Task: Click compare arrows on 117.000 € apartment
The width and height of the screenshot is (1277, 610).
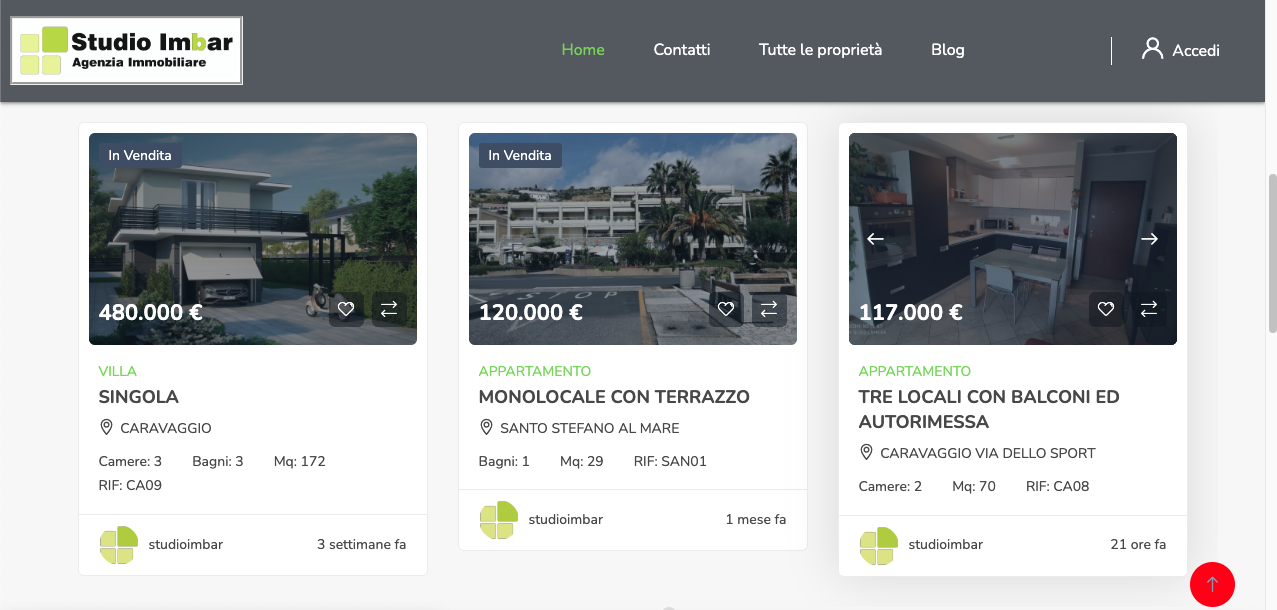Action: pos(1149,309)
